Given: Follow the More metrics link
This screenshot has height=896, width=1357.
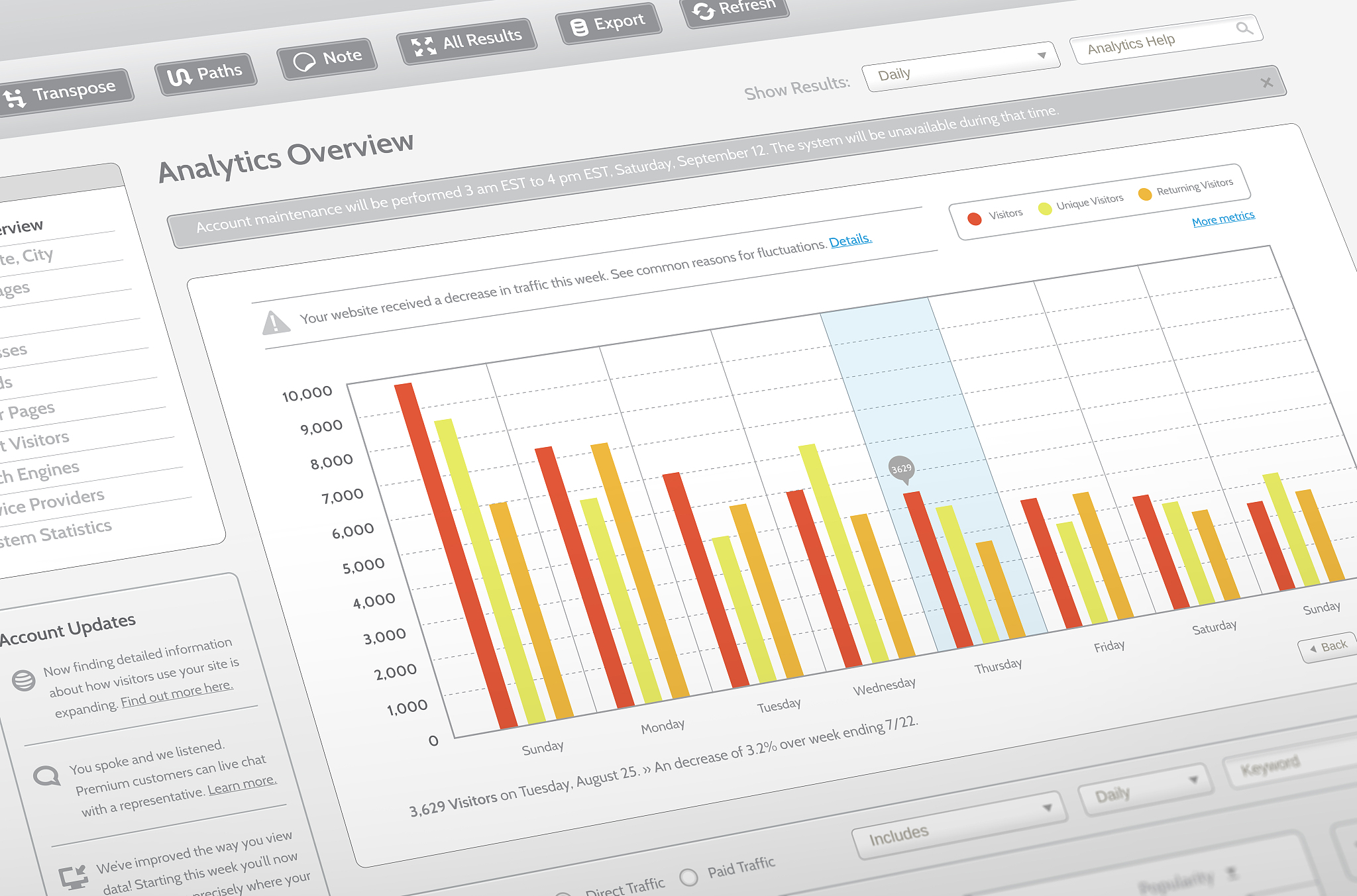Looking at the screenshot, I should click(1222, 218).
